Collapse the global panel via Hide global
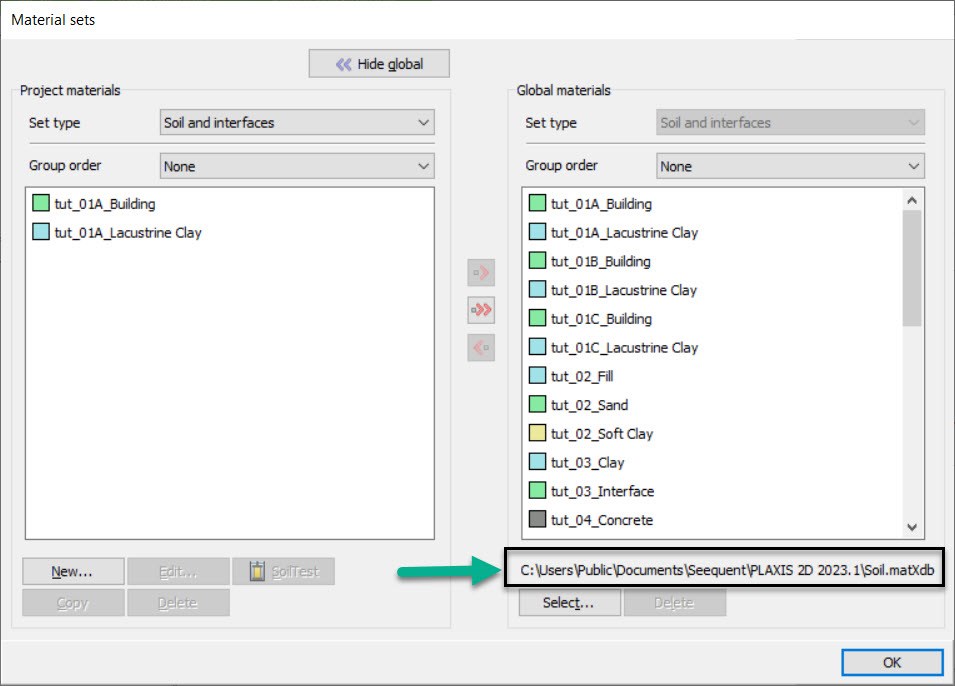Image resolution: width=955 pixels, height=686 pixels. tap(378, 63)
